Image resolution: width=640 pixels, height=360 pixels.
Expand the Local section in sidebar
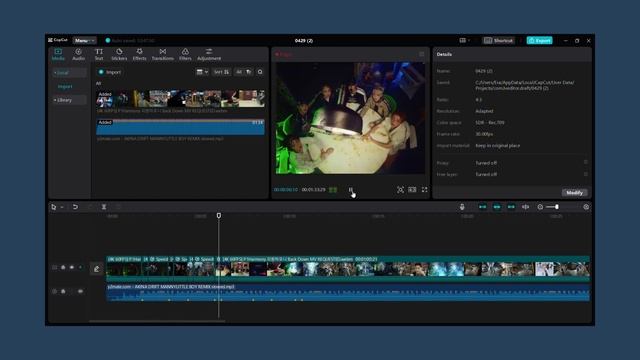tap(69, 73)
